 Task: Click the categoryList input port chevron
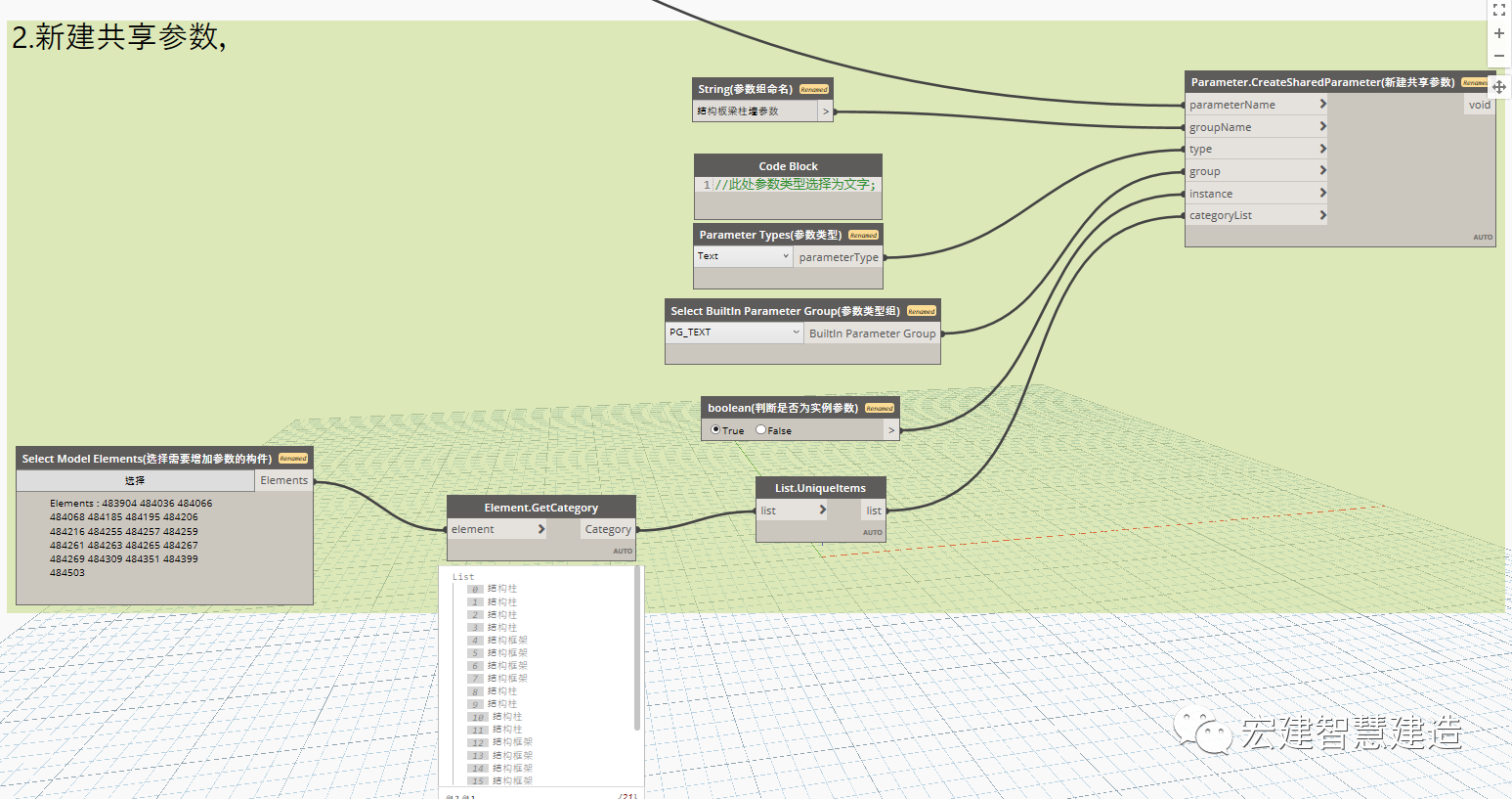pyautogui.click(x=1322, y=215)
